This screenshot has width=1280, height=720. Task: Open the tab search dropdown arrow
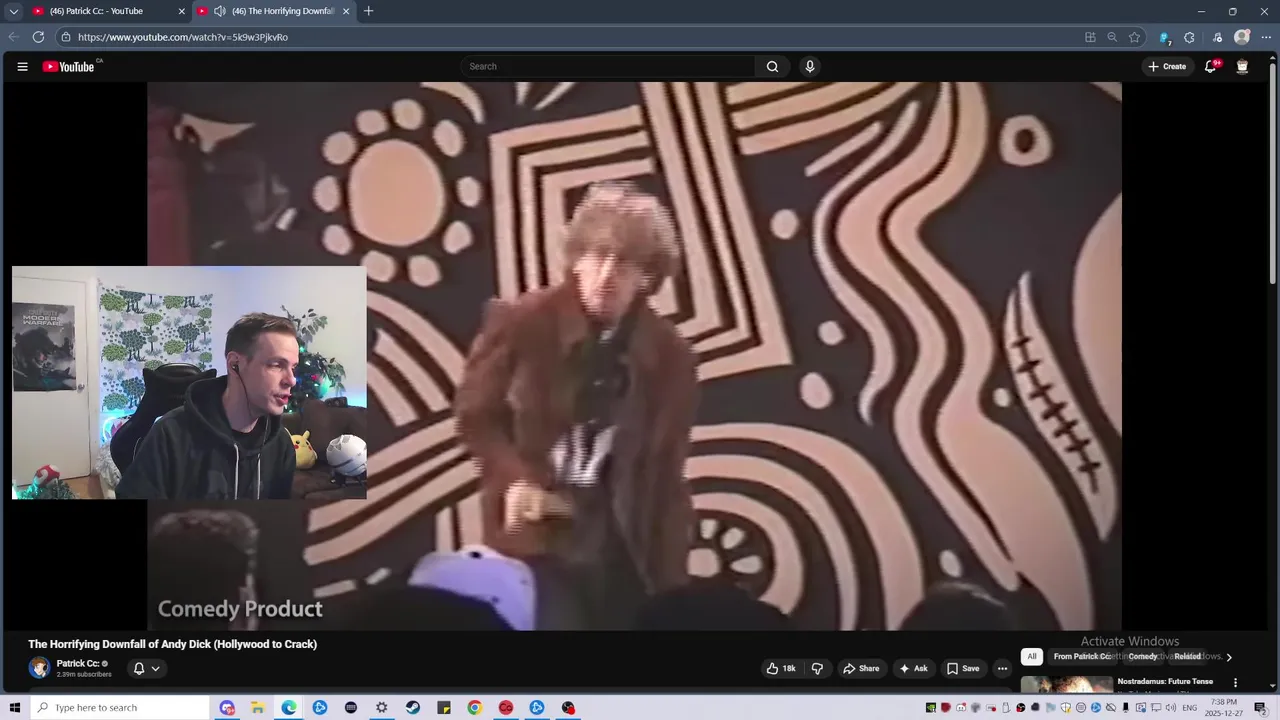(x=13, y=11)
